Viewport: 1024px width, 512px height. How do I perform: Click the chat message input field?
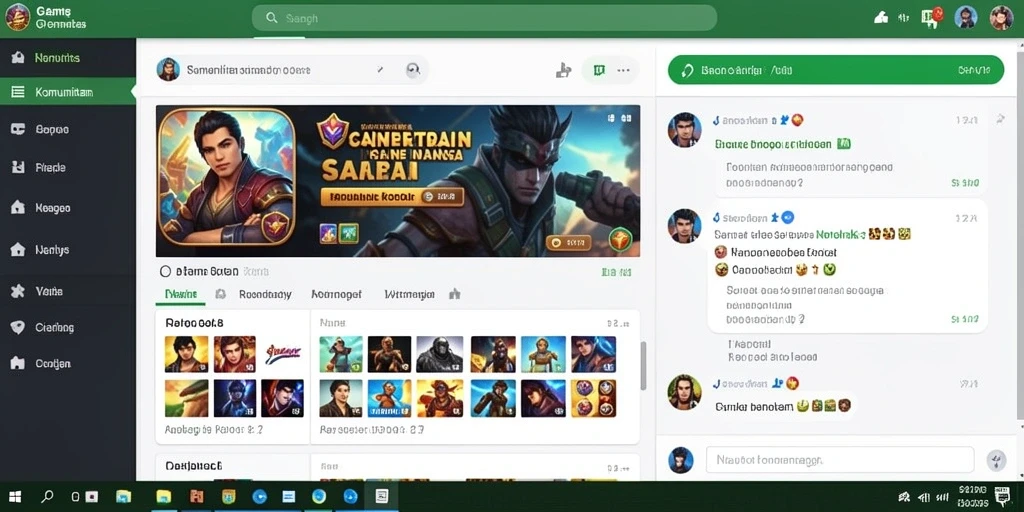[x=840, y=460]
